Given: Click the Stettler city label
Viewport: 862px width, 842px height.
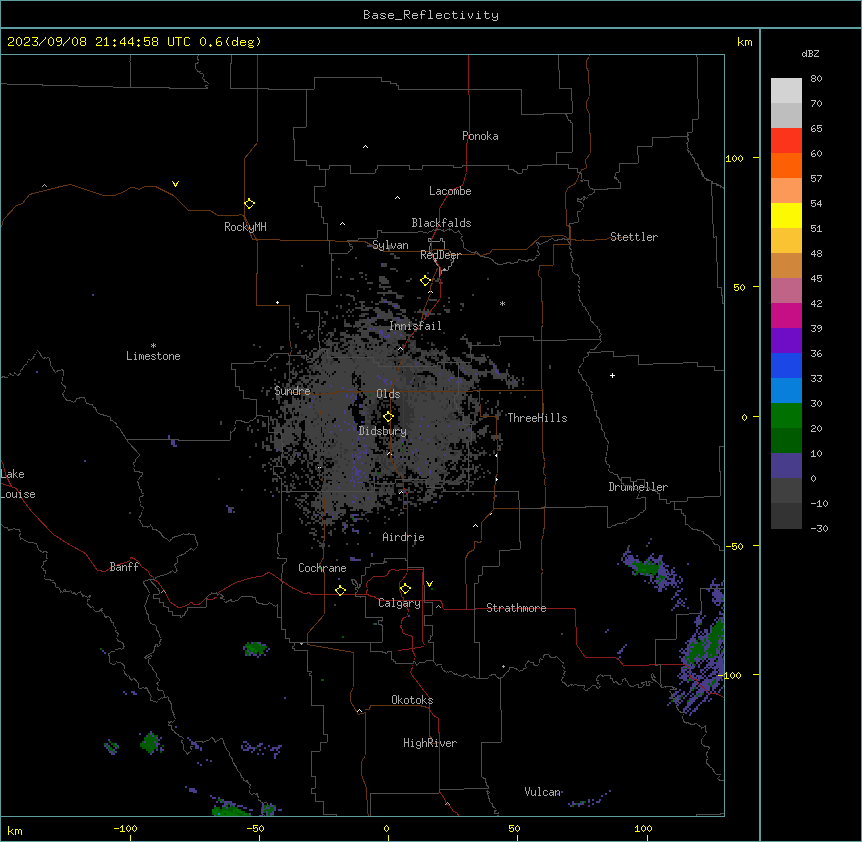Looking at the screenshot, I should (634, 237).
